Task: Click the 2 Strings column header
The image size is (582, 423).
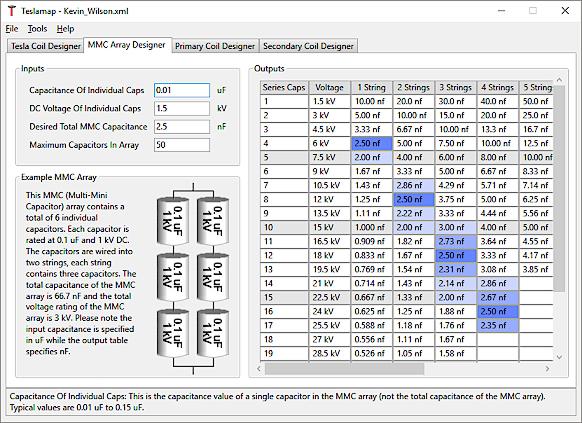Action: click(x=413, y=88)
